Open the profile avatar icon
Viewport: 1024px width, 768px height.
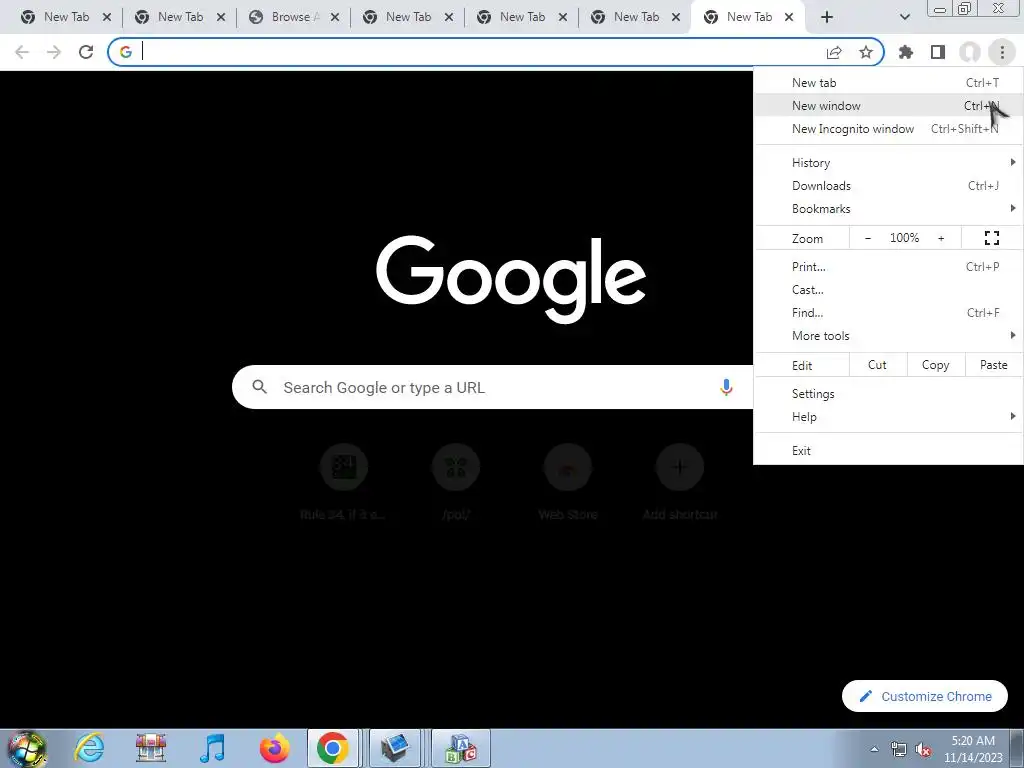pyautogui.click(x=970, y=52)
